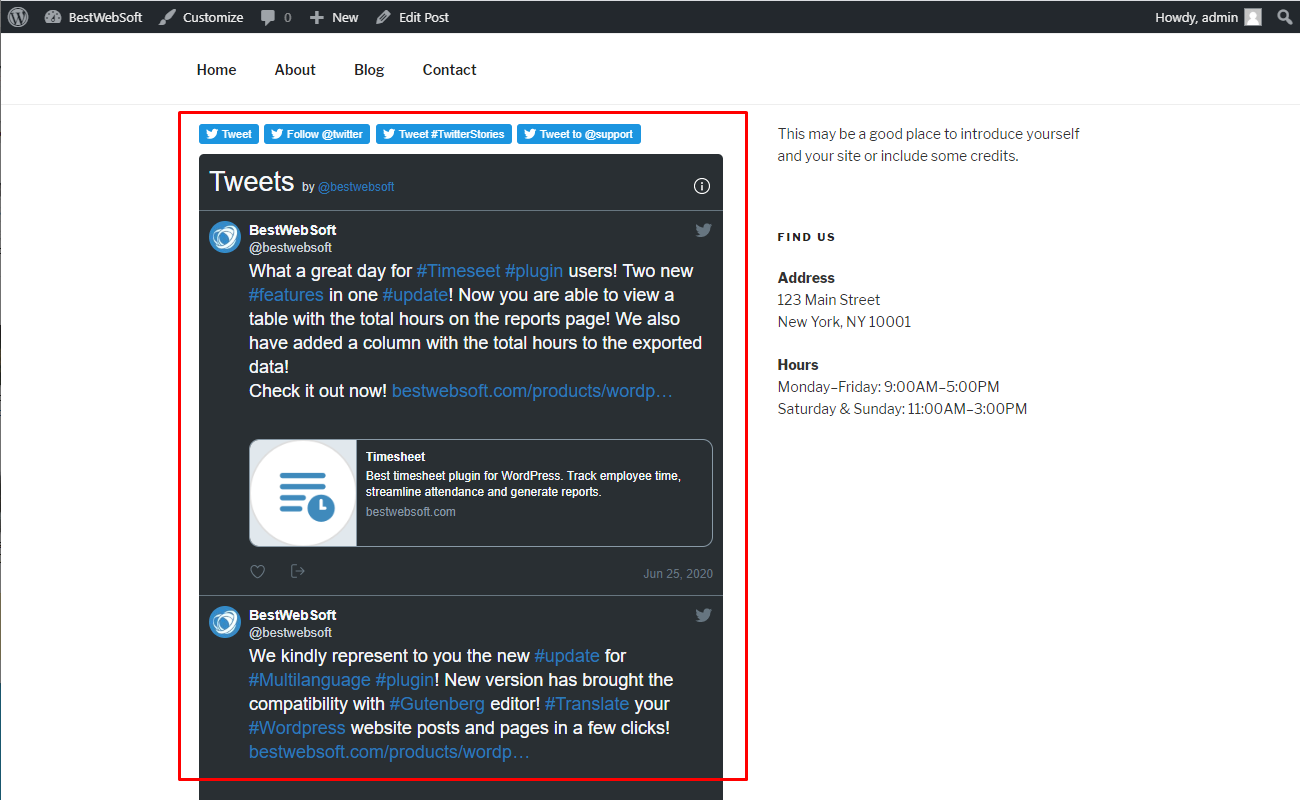The image size is (1300, 800).
Task: Open bestwebsoft.com link after 'Check it out now!'
Action: click(532, 391)
